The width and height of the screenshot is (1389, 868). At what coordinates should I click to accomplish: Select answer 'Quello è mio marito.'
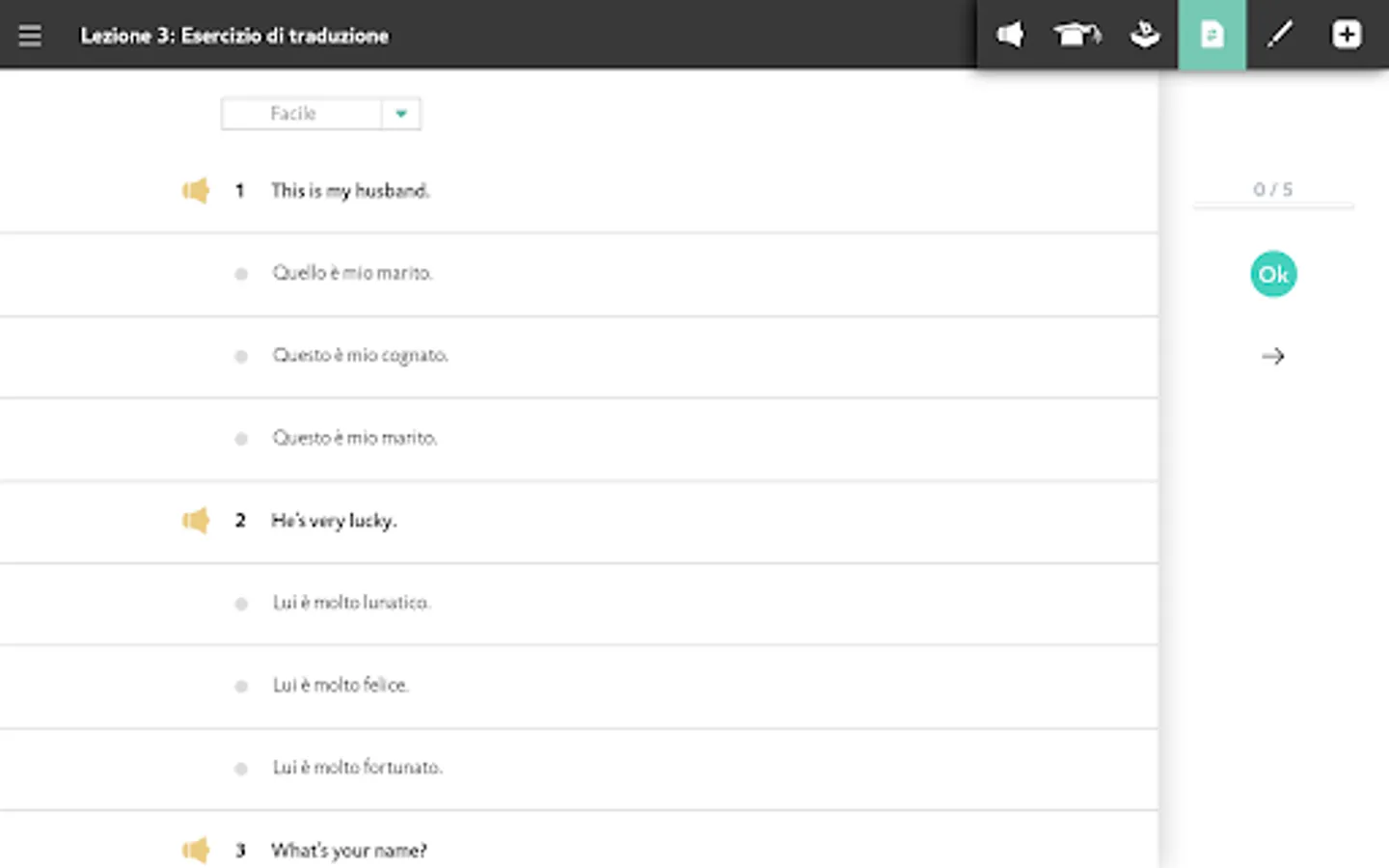[x=241, y=274]
